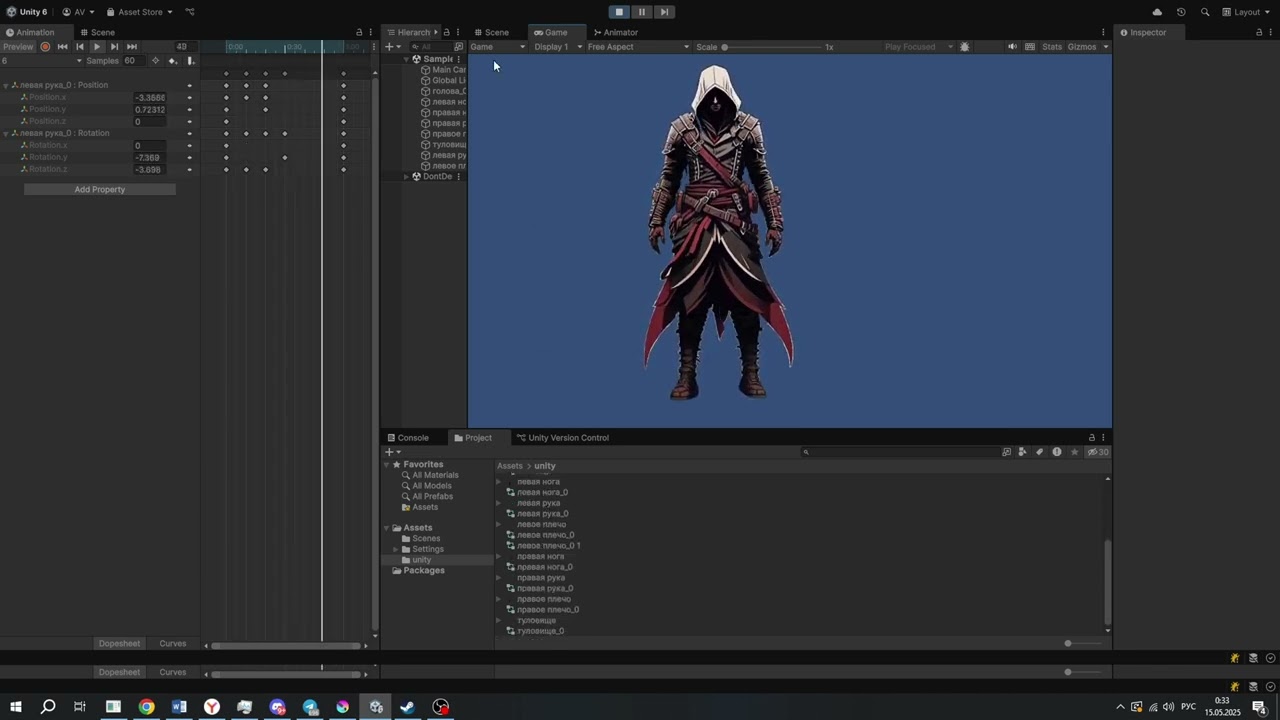Viewport: 1280px width, 720px height.
Task: Edit the Rotation.y value field
Action: [x=150, y=158]
